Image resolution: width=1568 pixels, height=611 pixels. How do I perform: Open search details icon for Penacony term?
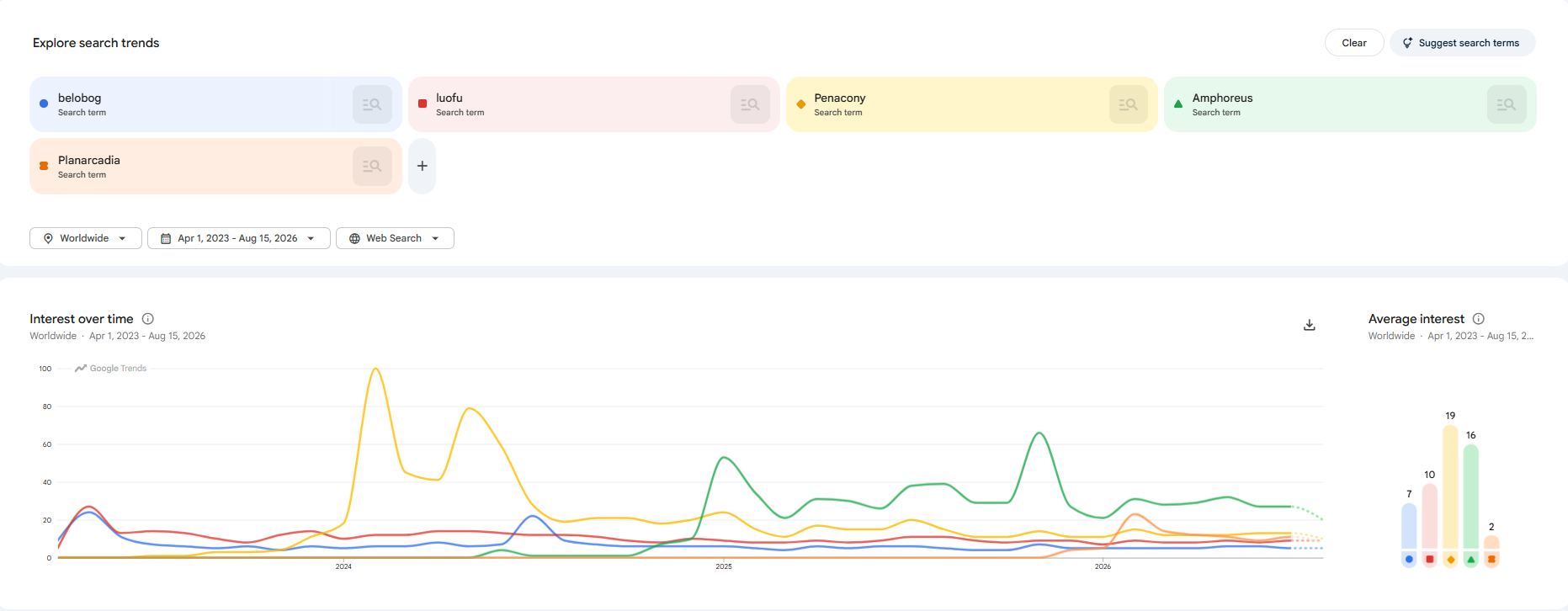point(1128,104)
